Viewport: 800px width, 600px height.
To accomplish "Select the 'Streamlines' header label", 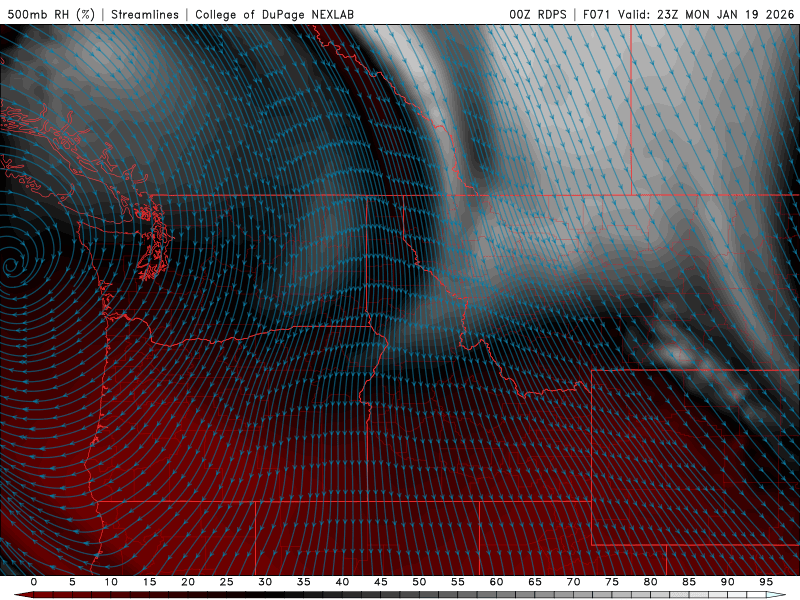I will point(145,14).
